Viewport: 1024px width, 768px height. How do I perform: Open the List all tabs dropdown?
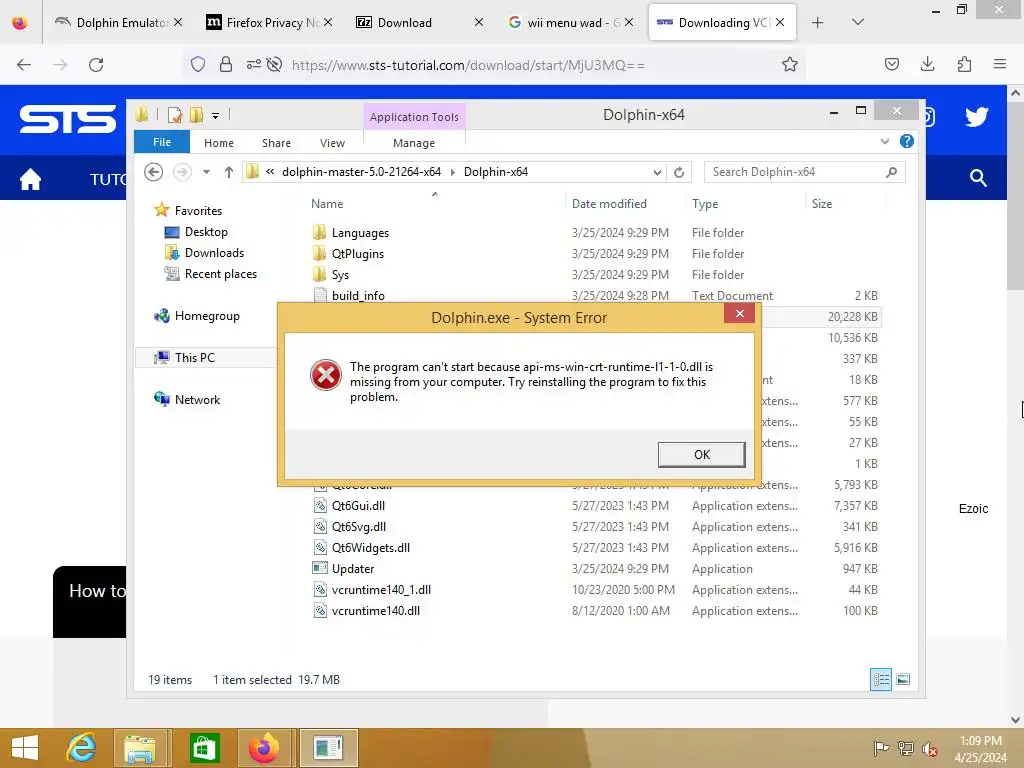pyautogui.click(x=858, y=22)
